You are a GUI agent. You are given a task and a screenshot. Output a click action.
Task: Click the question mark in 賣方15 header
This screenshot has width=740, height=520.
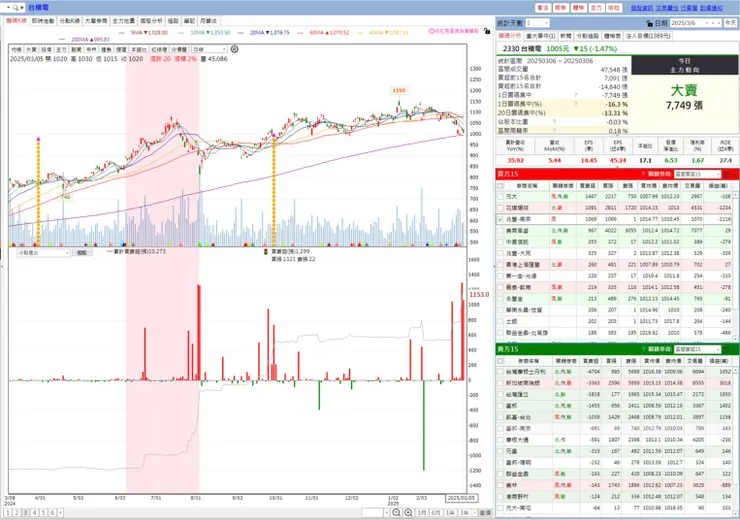[643, 349]
